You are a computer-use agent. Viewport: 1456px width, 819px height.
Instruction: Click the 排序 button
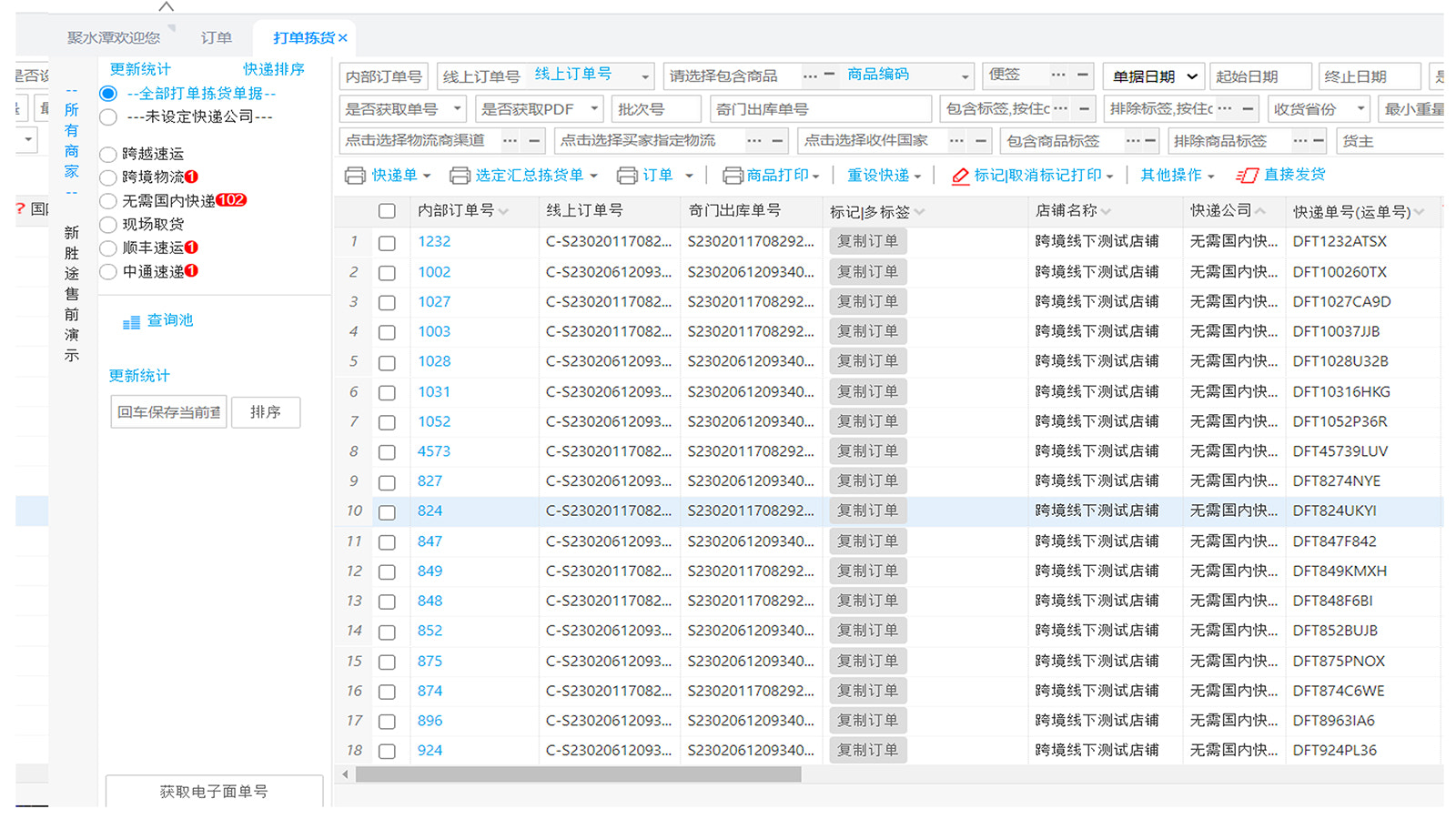265,412
